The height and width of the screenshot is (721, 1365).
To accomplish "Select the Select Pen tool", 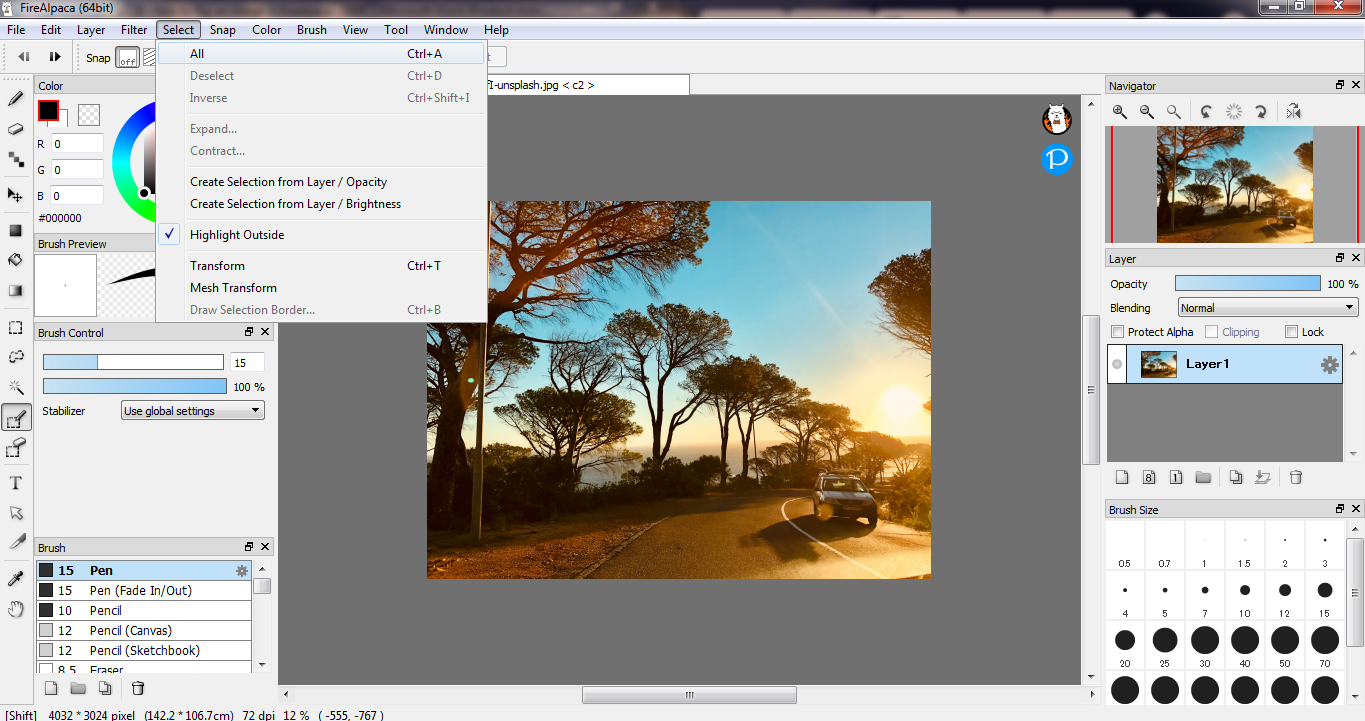I will click(16, 418).
